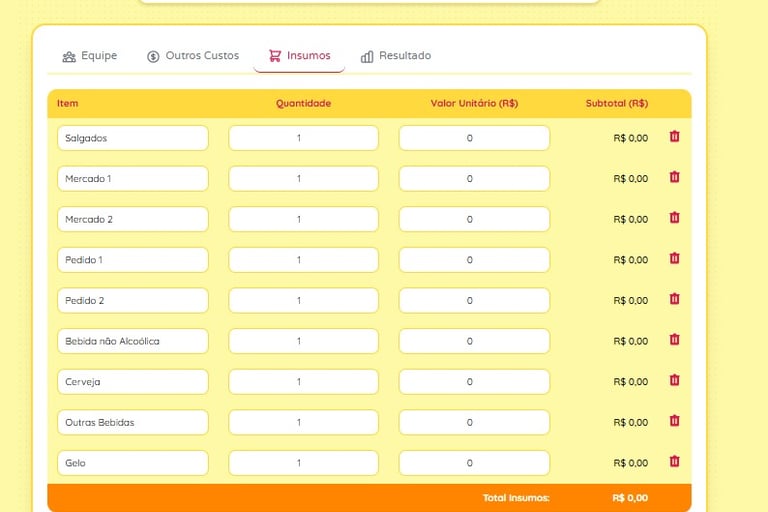The height and width of the screenshot is (512, 768).
Task: Edit the quantity field for Mercado 2
Action: tap(303, 219)
